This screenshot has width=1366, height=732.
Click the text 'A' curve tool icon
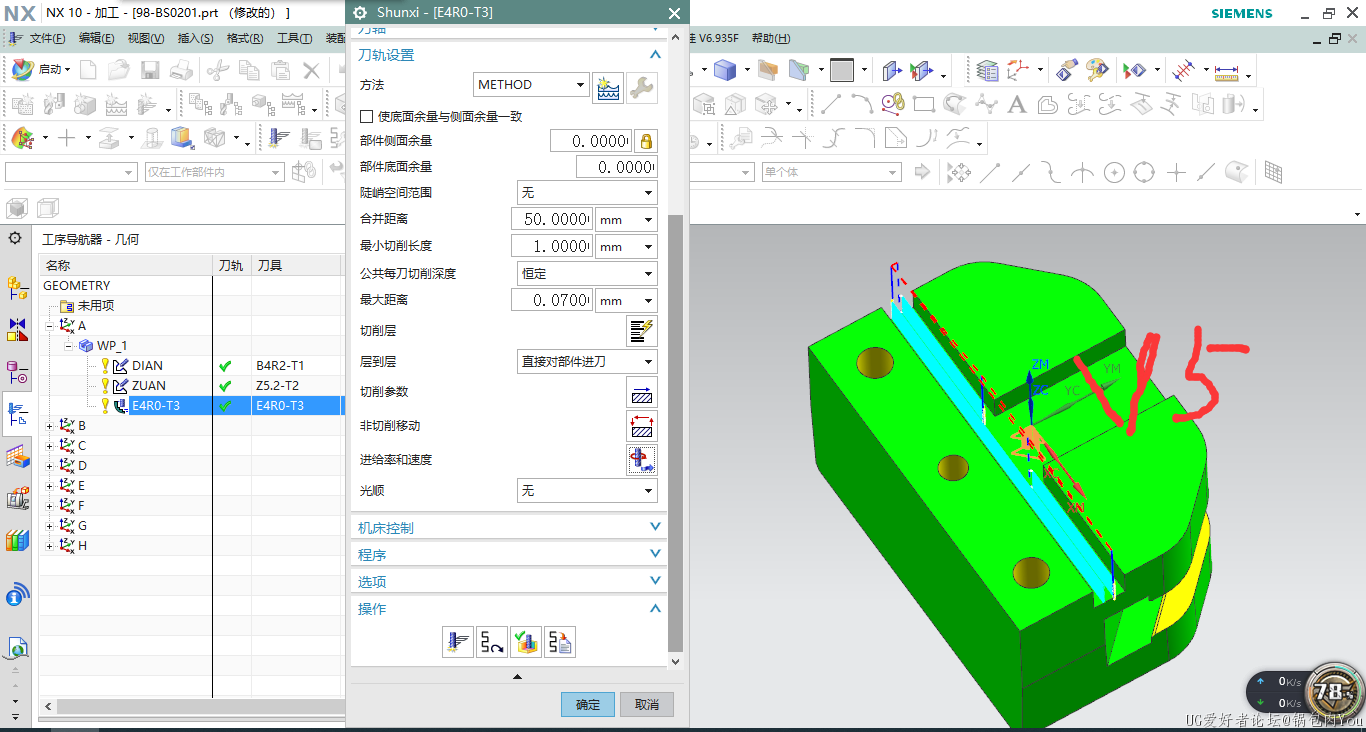(x=1017, y=104)
